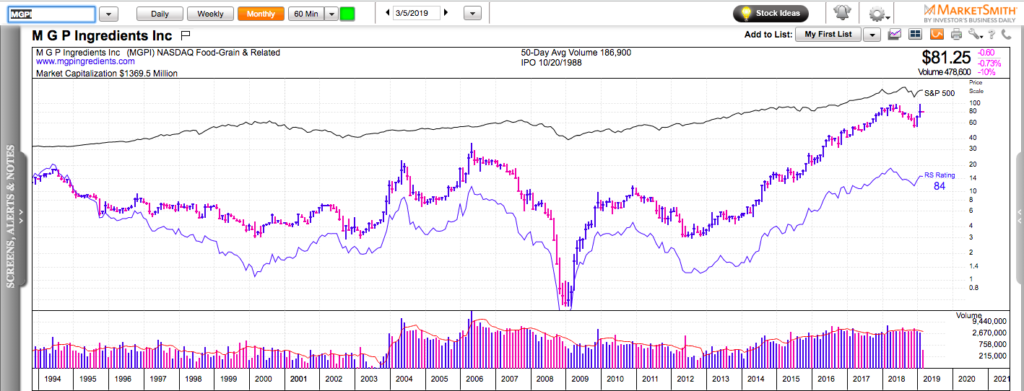
Task: Advance date with right arrow
Action: (x=446, y=13)
